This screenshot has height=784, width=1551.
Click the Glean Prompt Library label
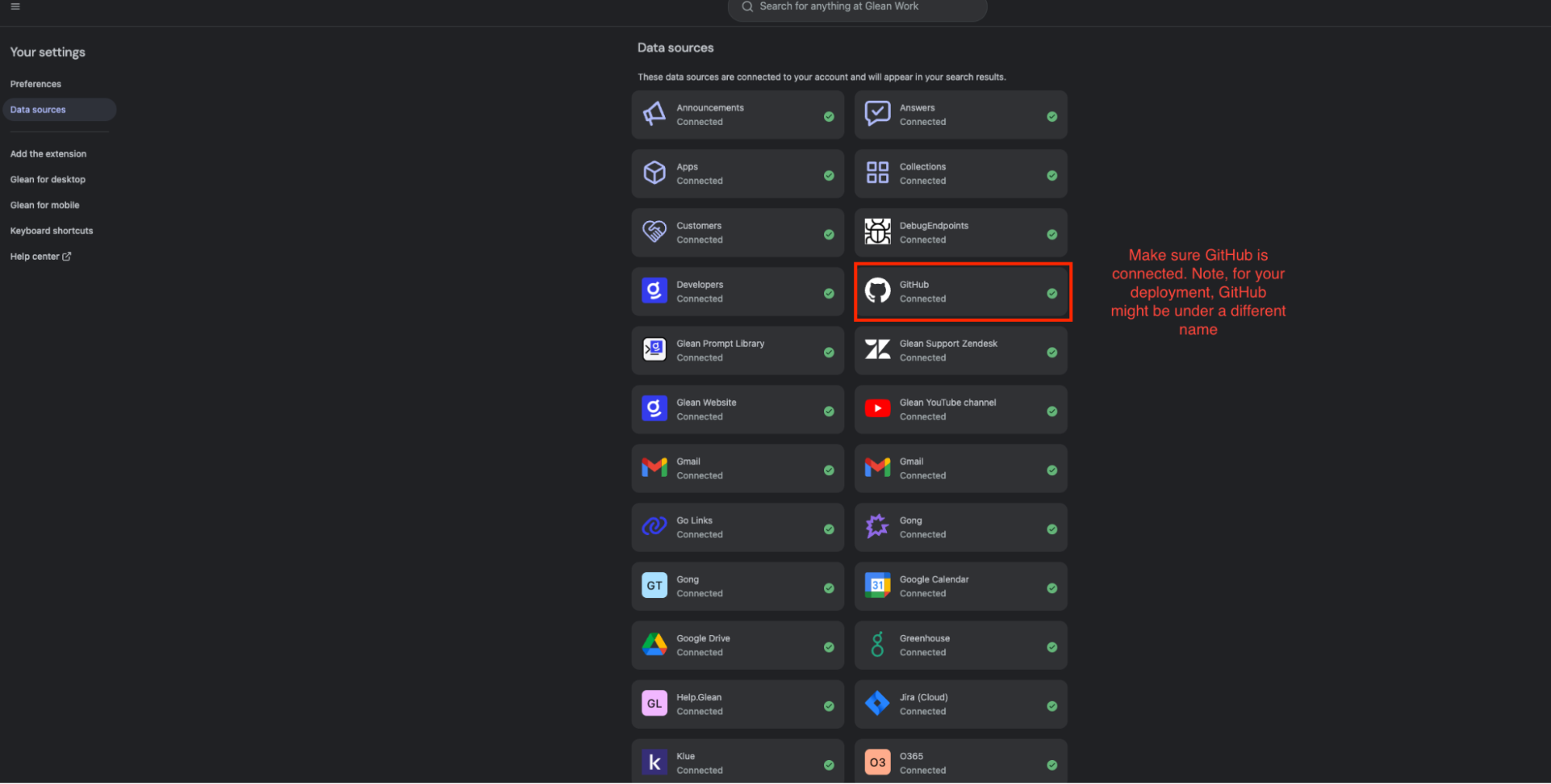click(x=720, y=344)
